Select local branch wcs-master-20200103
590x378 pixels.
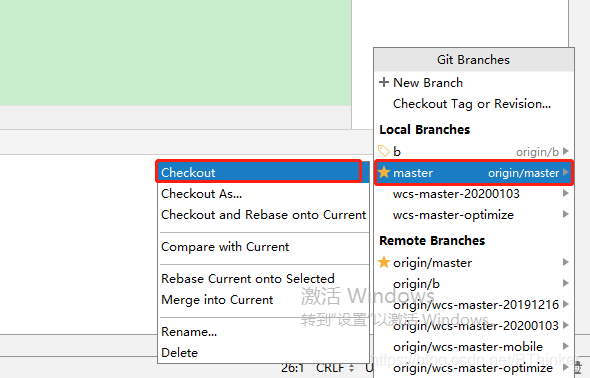(474, 194)
